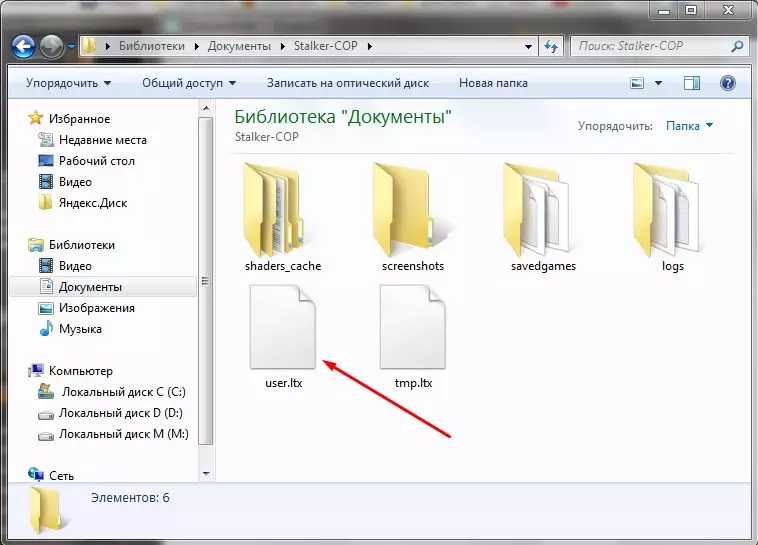The image size is (758, 545).
Task: Open Help with the question mark icon
Action: coord(728,83)
